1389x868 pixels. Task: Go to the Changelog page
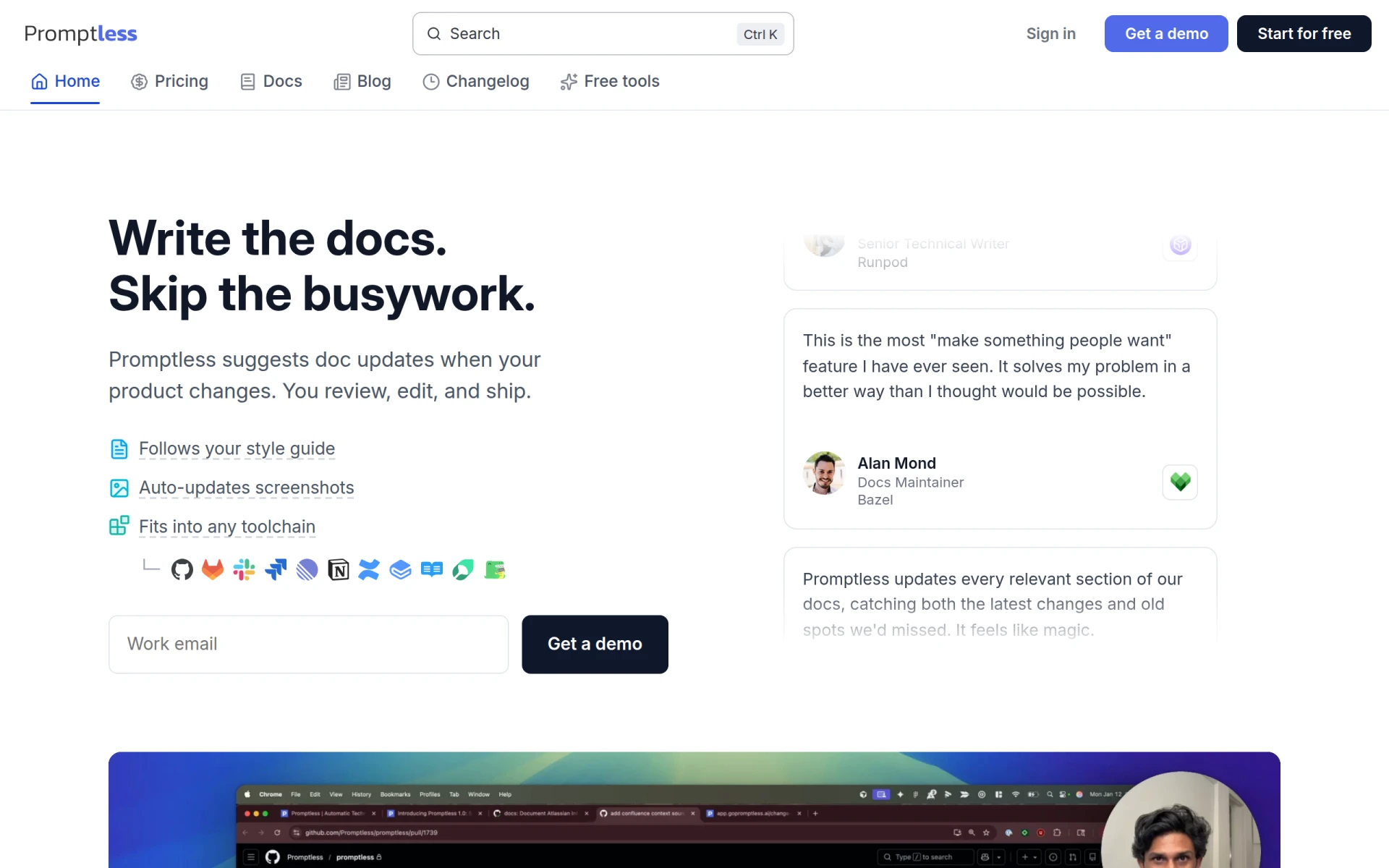pyautogui.click(x=476, y=81)
